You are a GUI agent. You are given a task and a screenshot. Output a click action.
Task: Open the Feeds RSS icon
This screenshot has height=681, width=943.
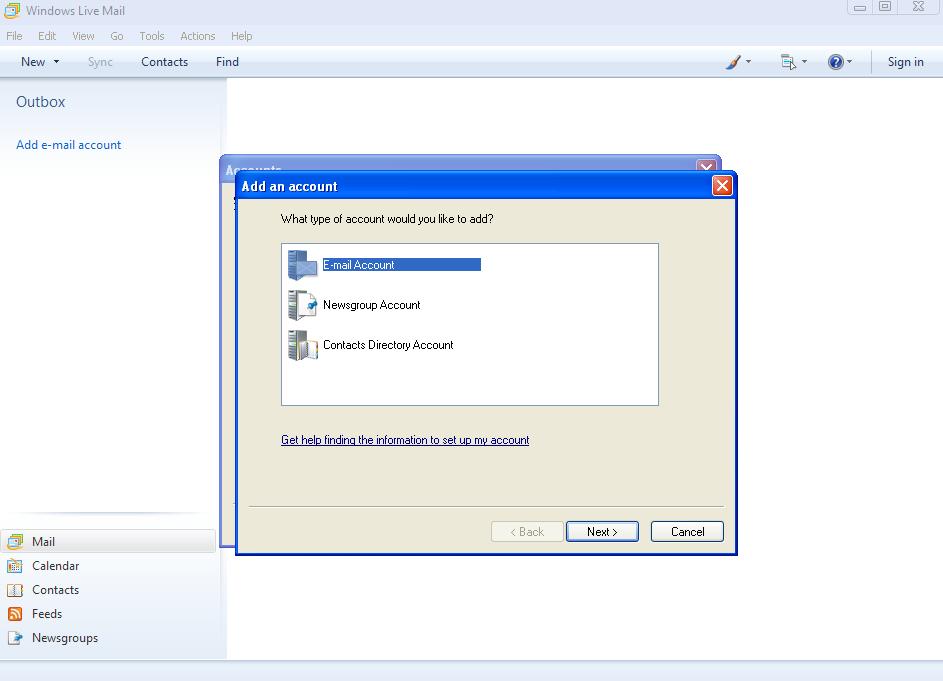(15, 614)
